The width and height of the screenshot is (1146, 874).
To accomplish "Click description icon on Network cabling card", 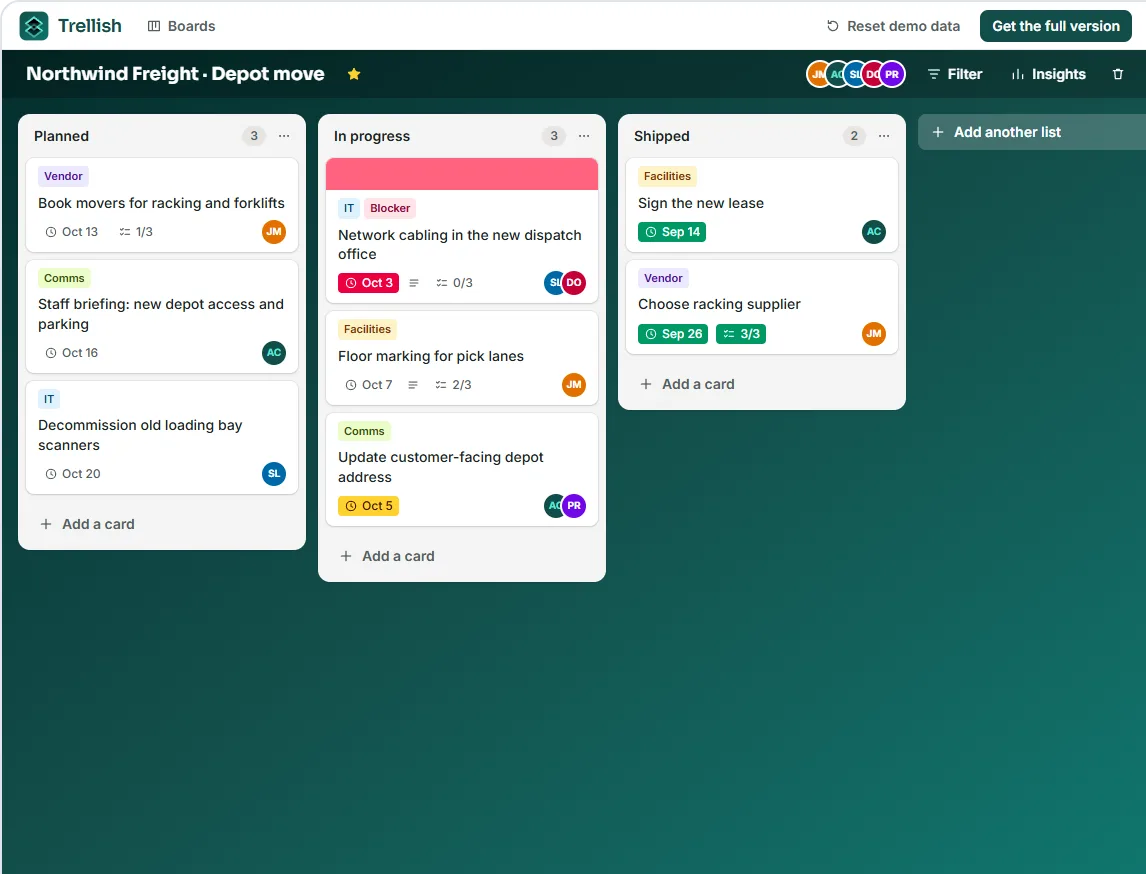I will 414,283.
